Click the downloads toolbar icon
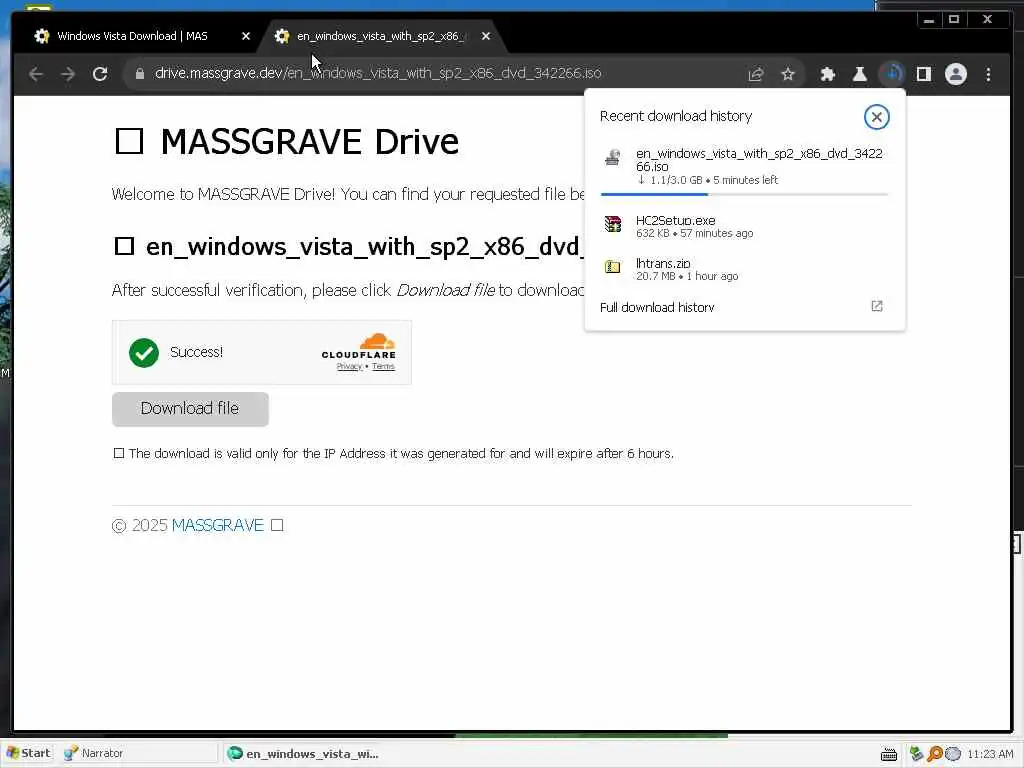The image size is (1024, 768). pos(892,74)
